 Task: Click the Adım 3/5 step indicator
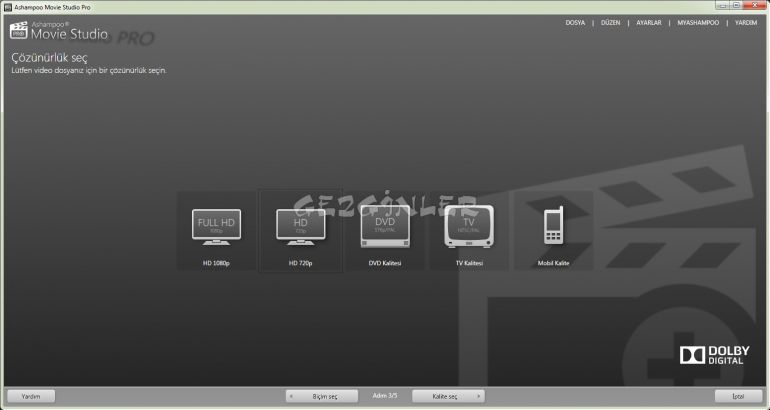pos(385,396)
